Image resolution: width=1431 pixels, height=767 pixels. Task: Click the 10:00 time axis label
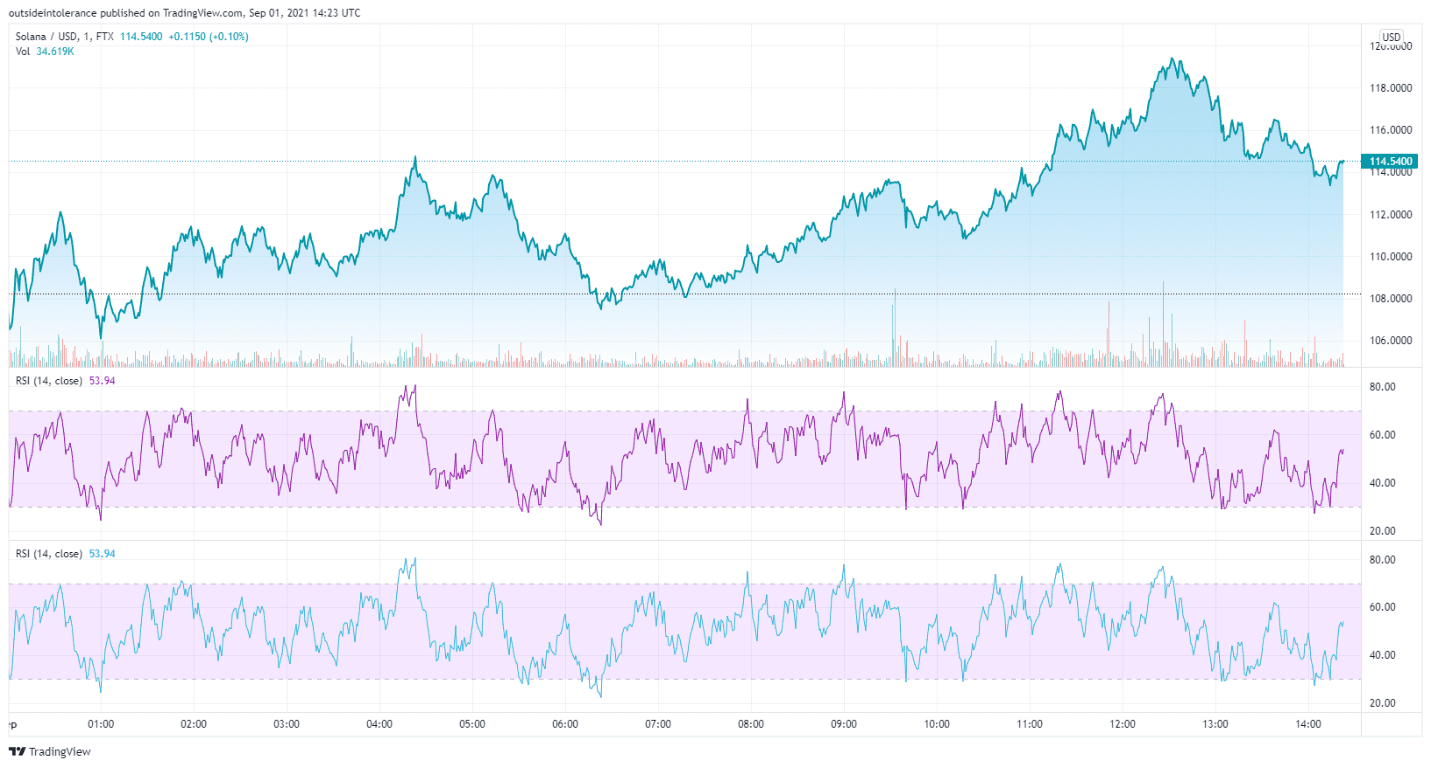pyautogui.click(x=937, y=724)
